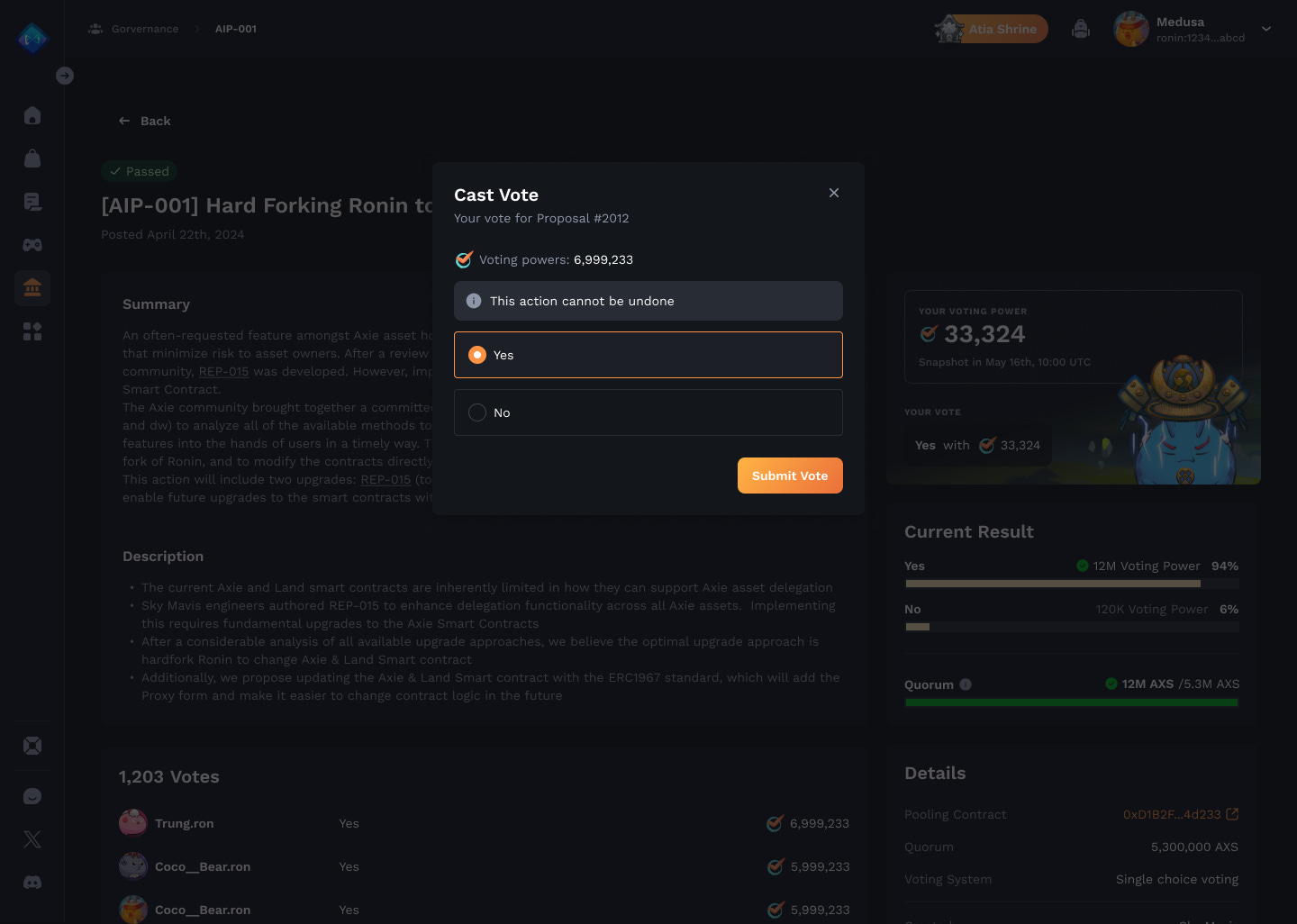Open the games controller sidebar icon
1297x924 pixels.
32,245
